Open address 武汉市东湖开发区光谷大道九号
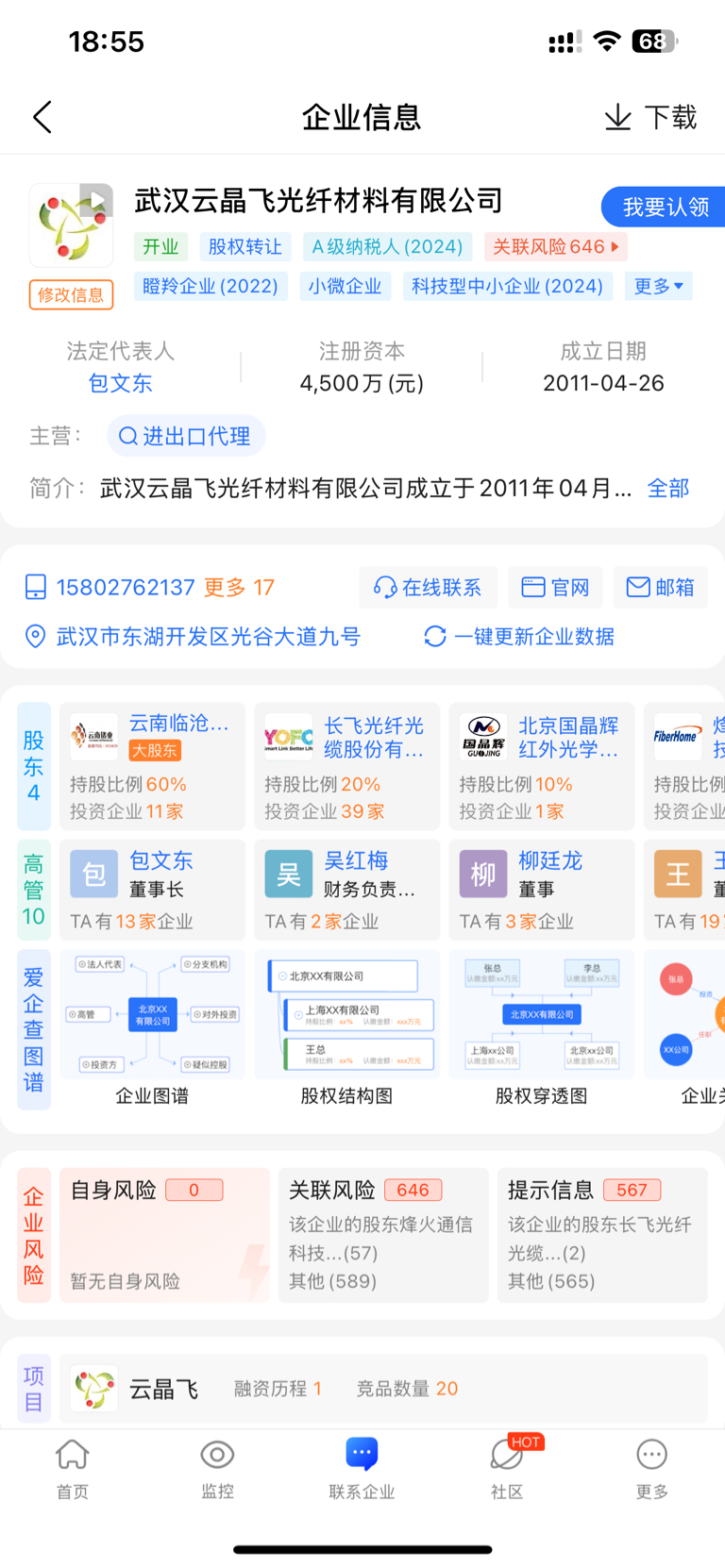Screen dimensions: 725x1568 tap(209, 637)
